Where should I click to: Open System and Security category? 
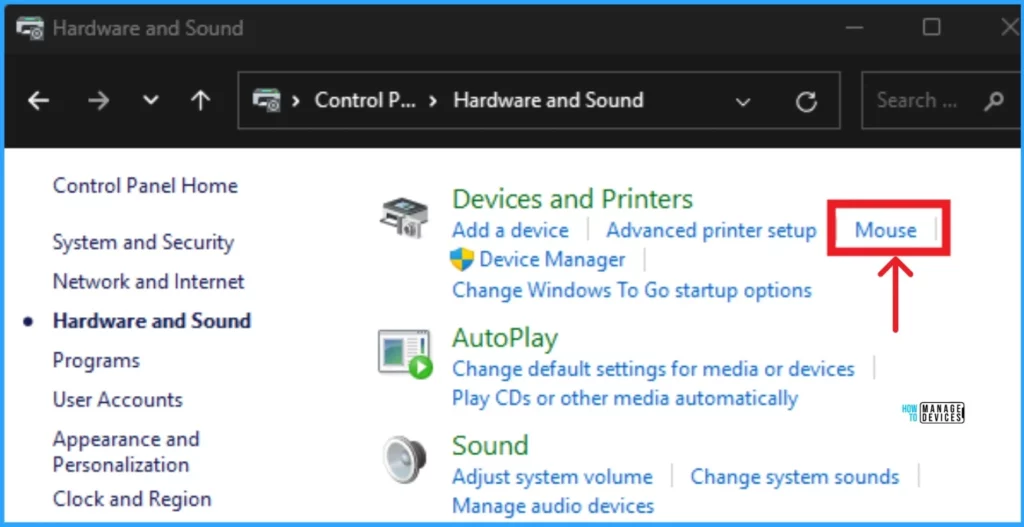point(143,242)
